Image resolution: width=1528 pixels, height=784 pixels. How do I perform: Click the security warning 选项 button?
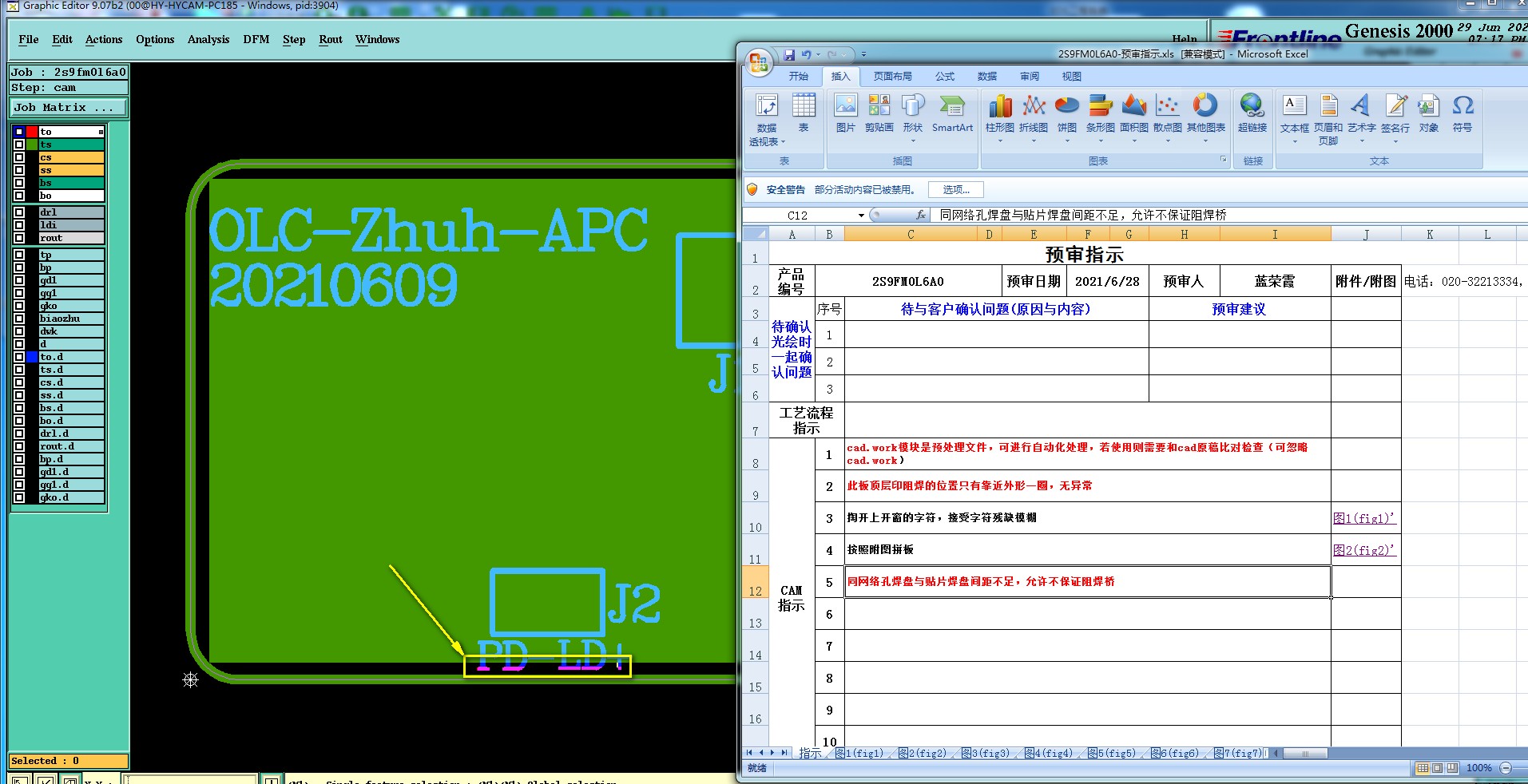955,190
